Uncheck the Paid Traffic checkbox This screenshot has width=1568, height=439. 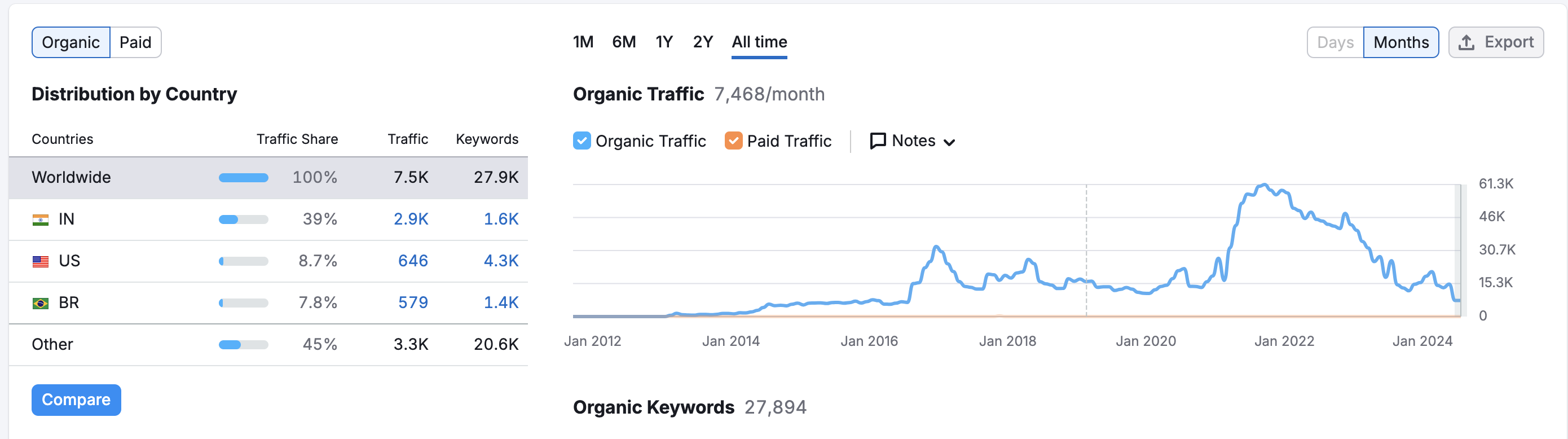(x=733, y=141)
